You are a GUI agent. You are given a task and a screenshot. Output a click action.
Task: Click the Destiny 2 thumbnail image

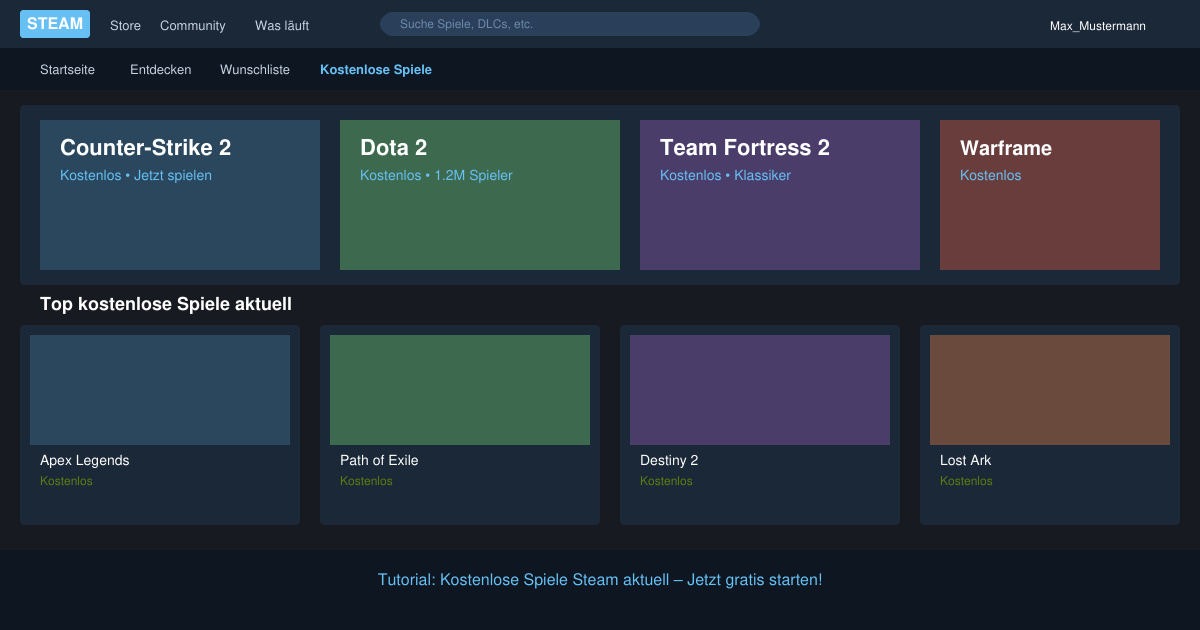click(760, 390)
